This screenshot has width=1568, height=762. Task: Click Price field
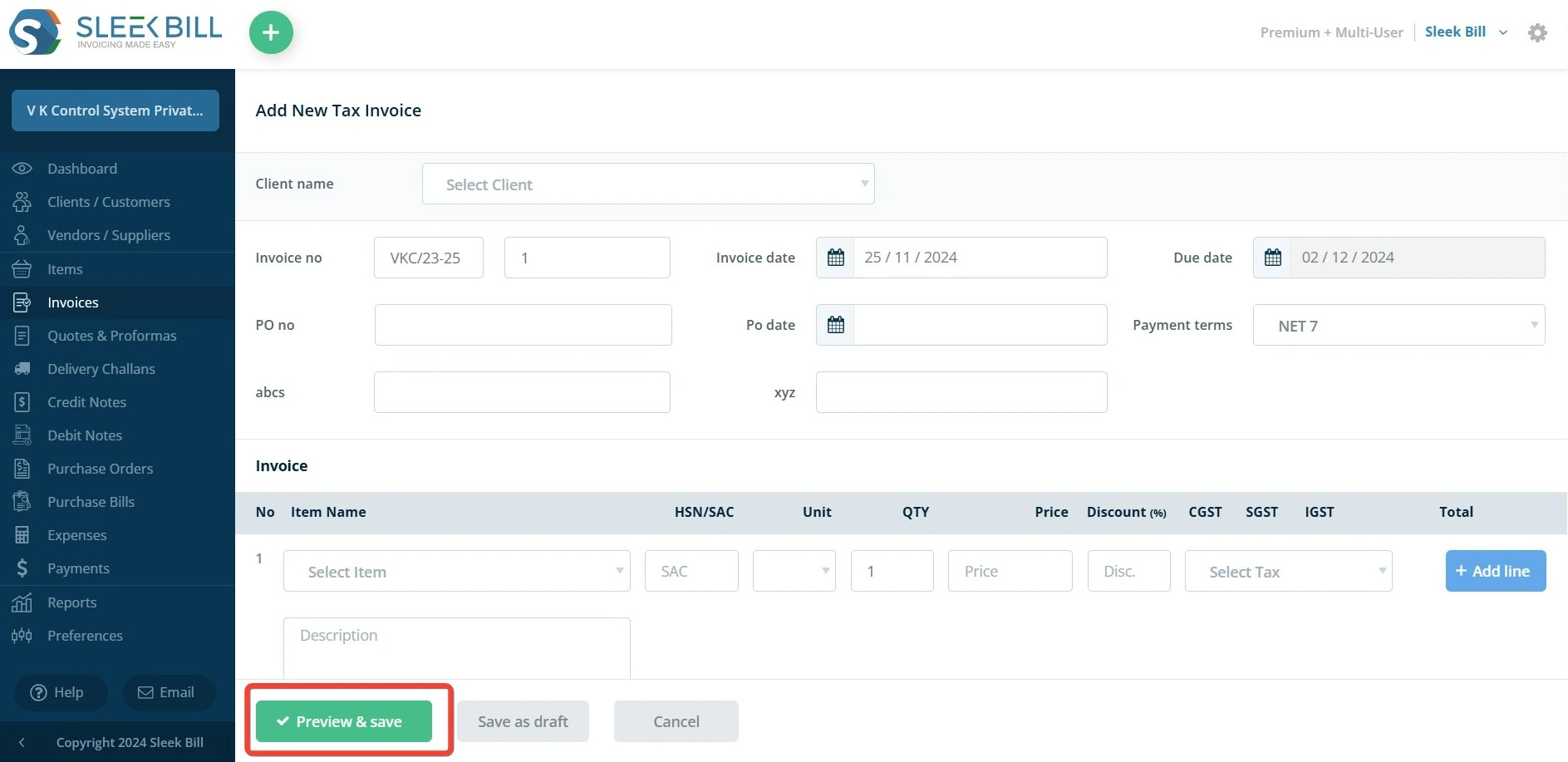tap(1010, 571)
